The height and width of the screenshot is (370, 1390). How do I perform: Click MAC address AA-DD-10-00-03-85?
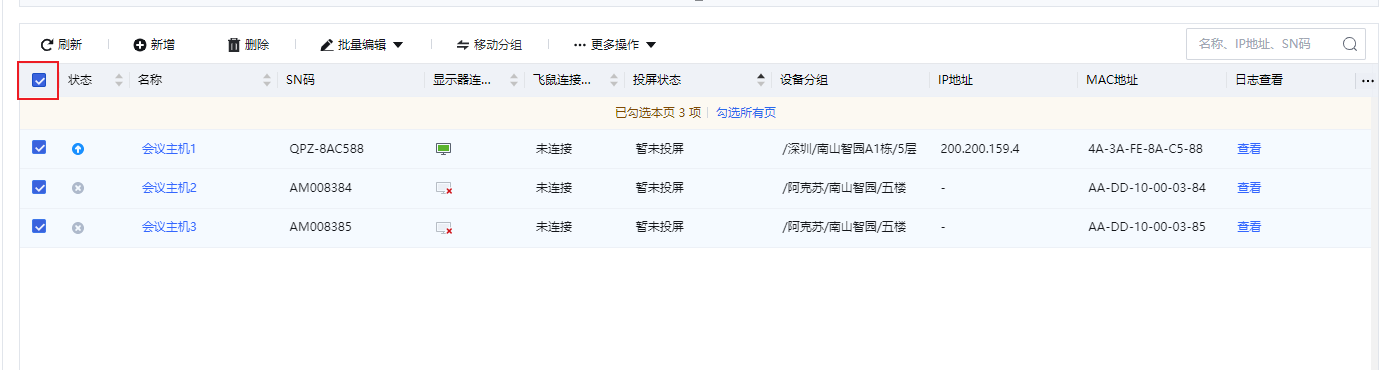coord(1147,227)
